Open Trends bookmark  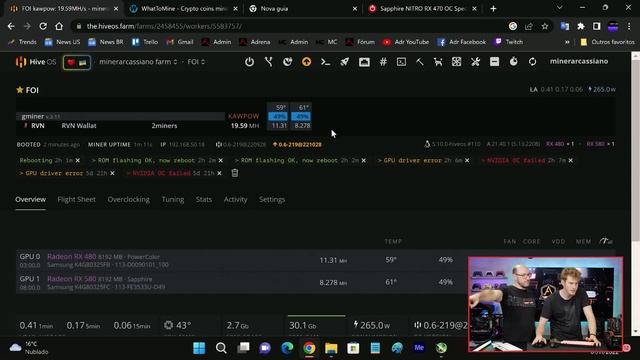pos(22,42)
